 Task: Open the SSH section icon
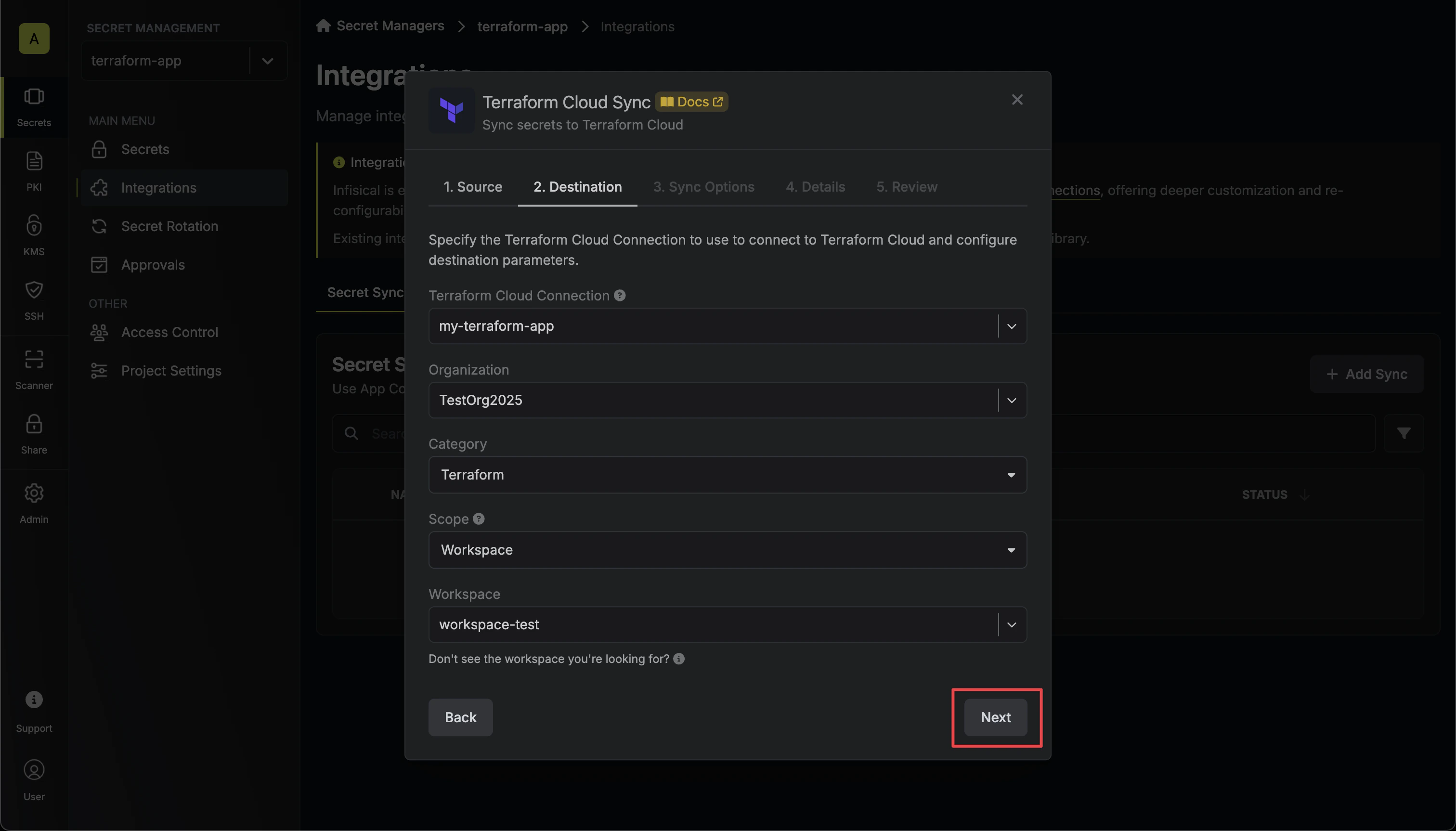click(34, 300)
